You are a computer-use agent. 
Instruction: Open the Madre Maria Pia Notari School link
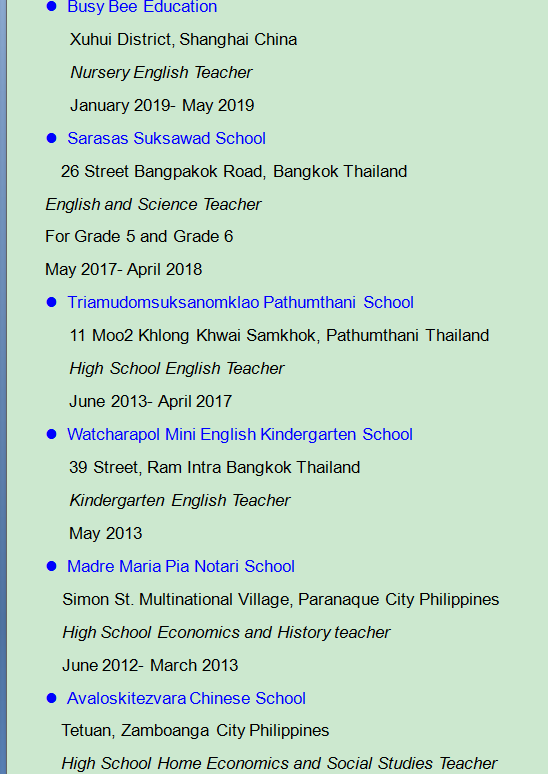coord(181,566)
